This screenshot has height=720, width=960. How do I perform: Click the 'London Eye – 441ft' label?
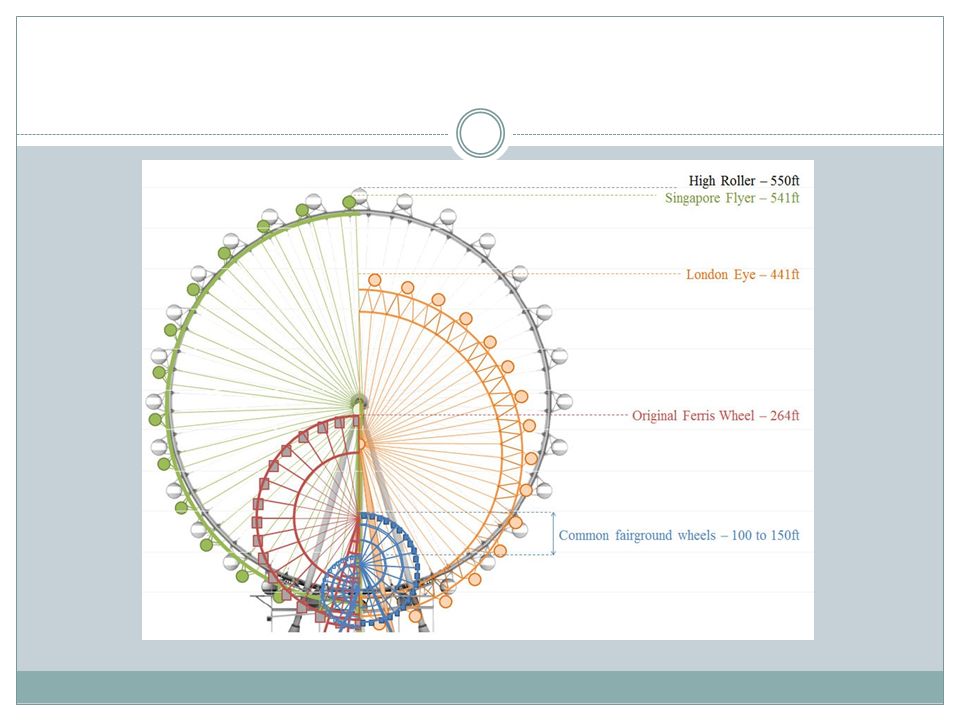[742, 274]
